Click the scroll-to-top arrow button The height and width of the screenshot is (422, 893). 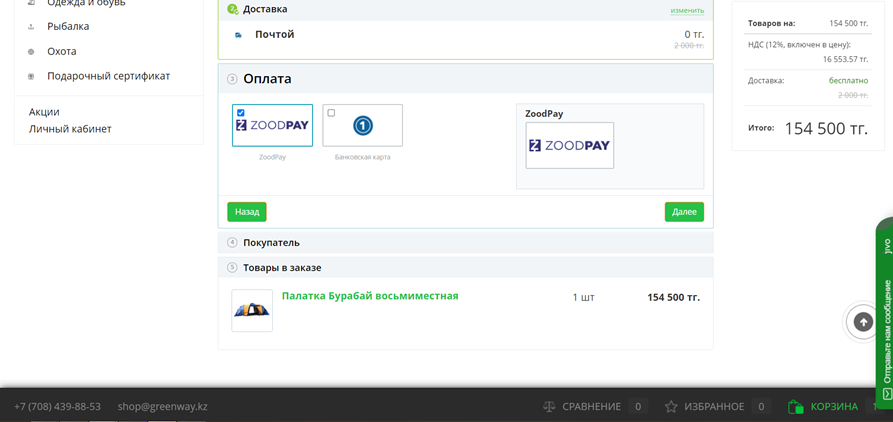[863, 322]
